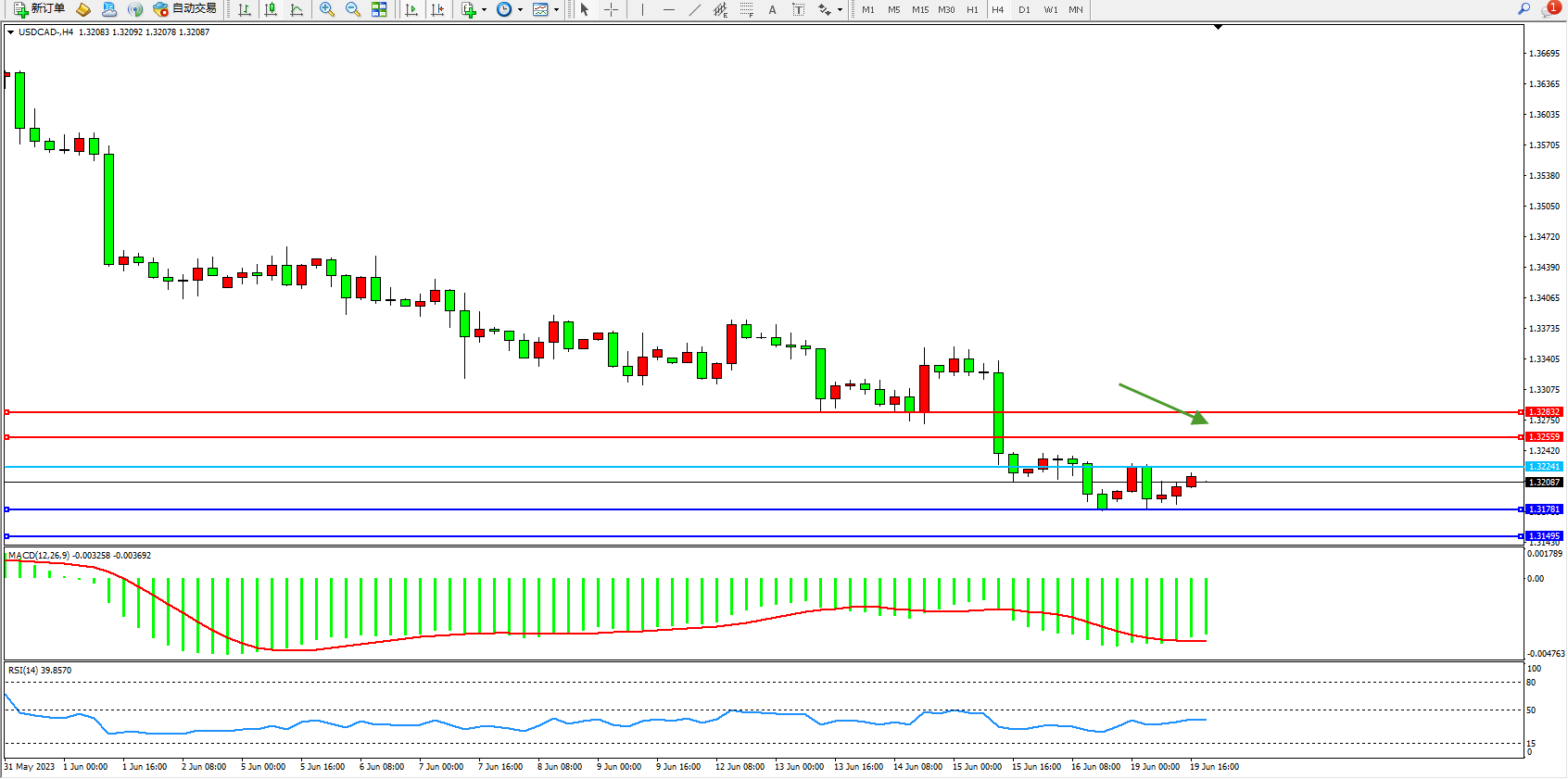
Task: Expand the chart periods clock dropdown
Action: point(520,9)
